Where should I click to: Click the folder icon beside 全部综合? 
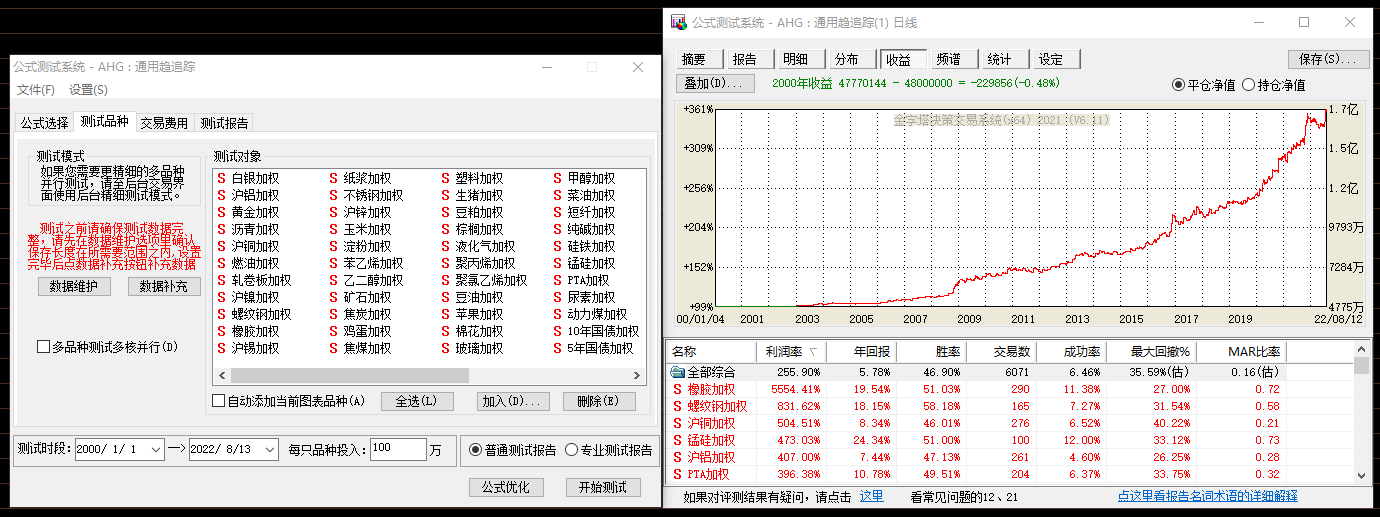pos(677,372)
